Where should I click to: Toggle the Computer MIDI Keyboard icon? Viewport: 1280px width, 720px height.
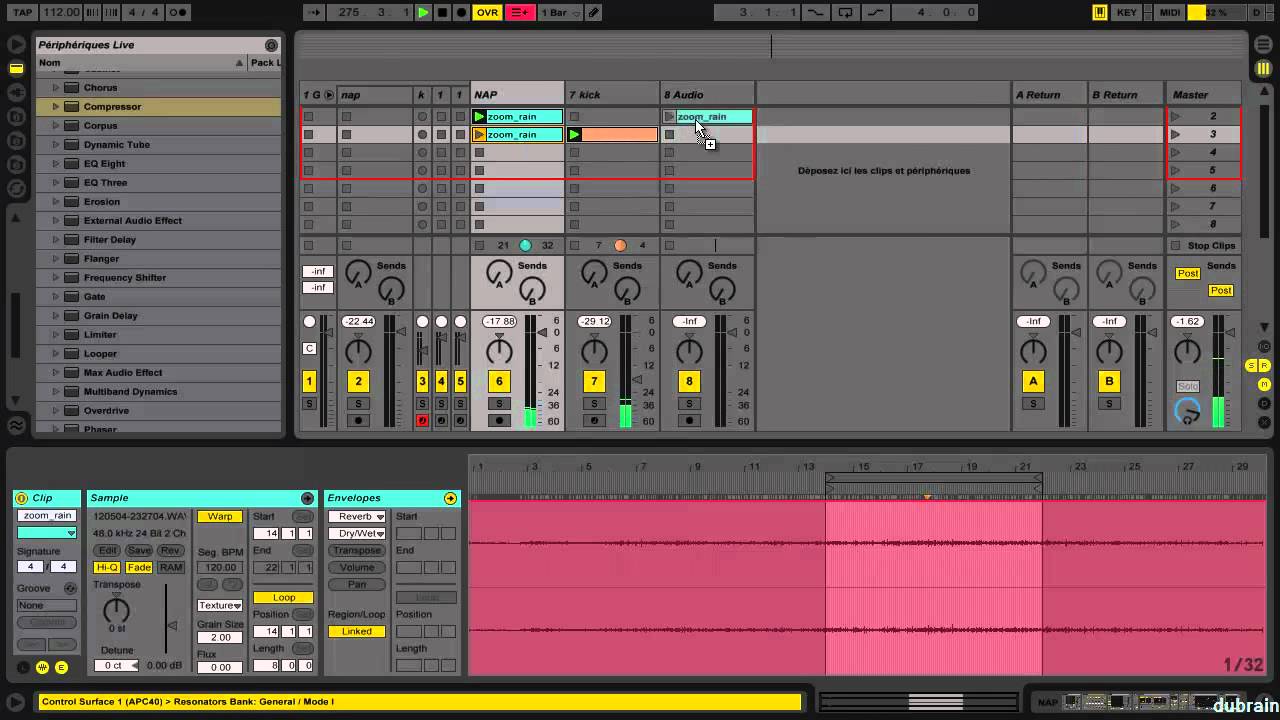1100,12
